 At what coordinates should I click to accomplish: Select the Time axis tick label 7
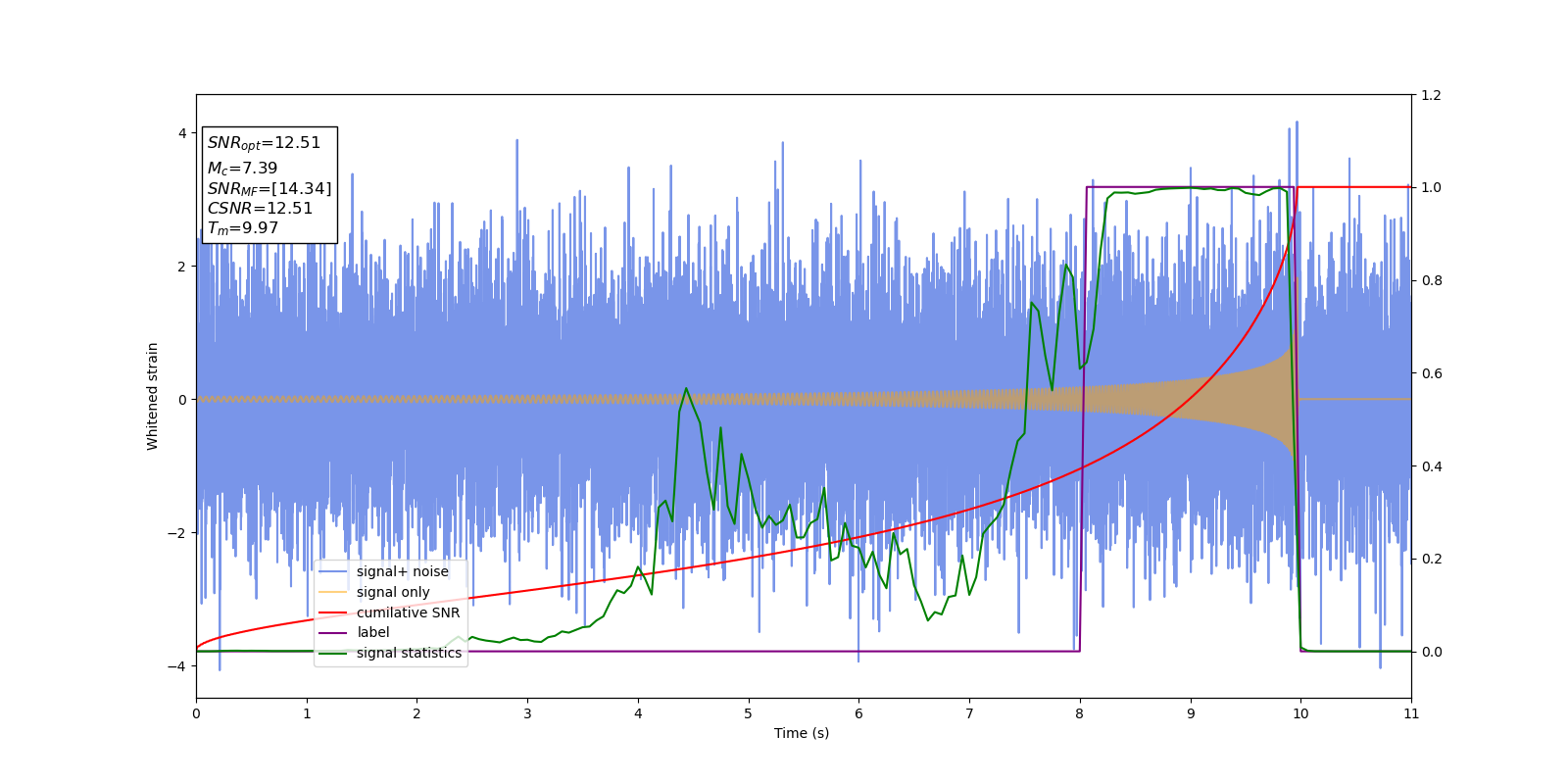pos(969,713)
